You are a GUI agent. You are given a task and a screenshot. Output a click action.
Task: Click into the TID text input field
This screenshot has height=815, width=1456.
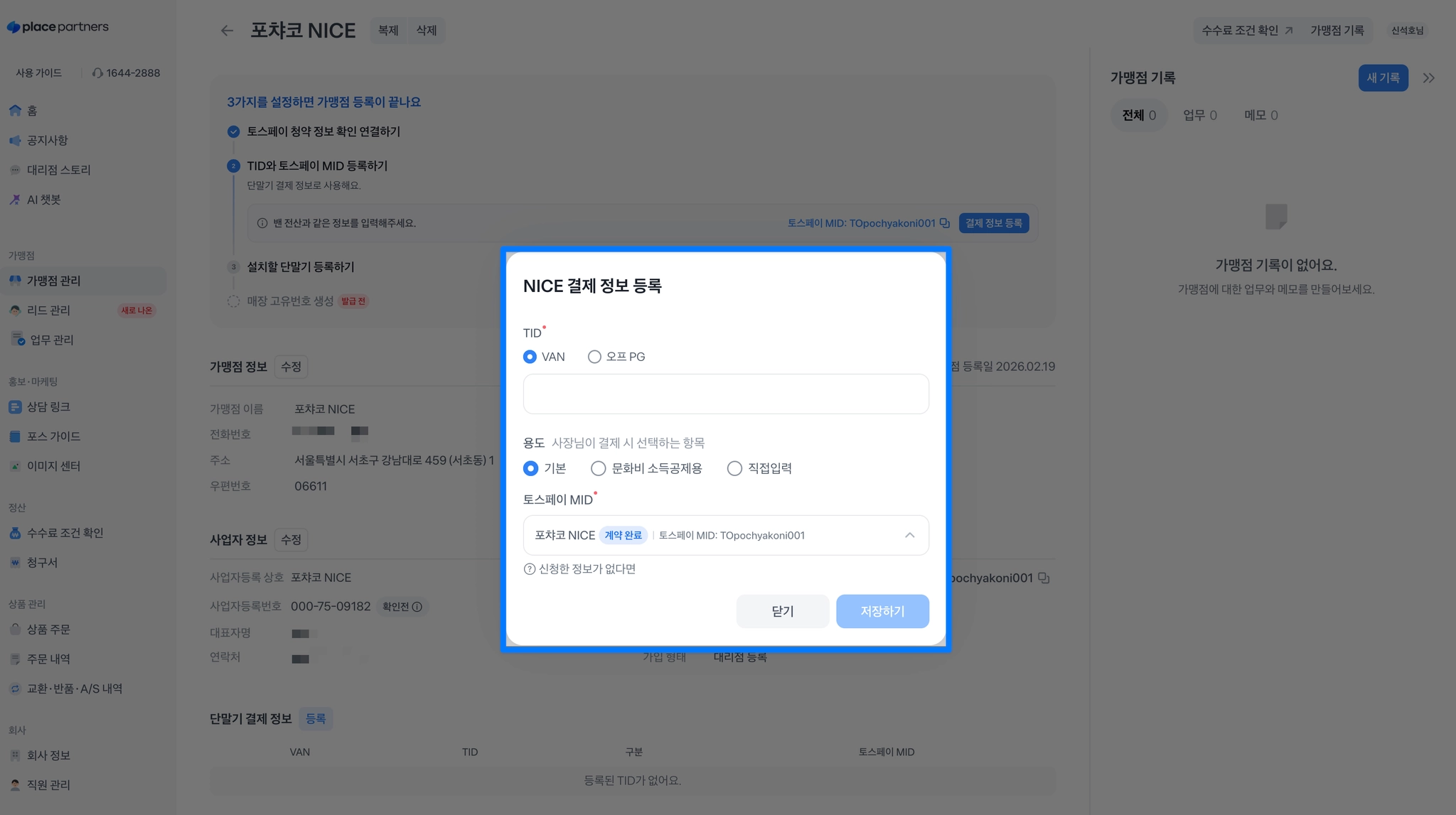pos(726,394)
